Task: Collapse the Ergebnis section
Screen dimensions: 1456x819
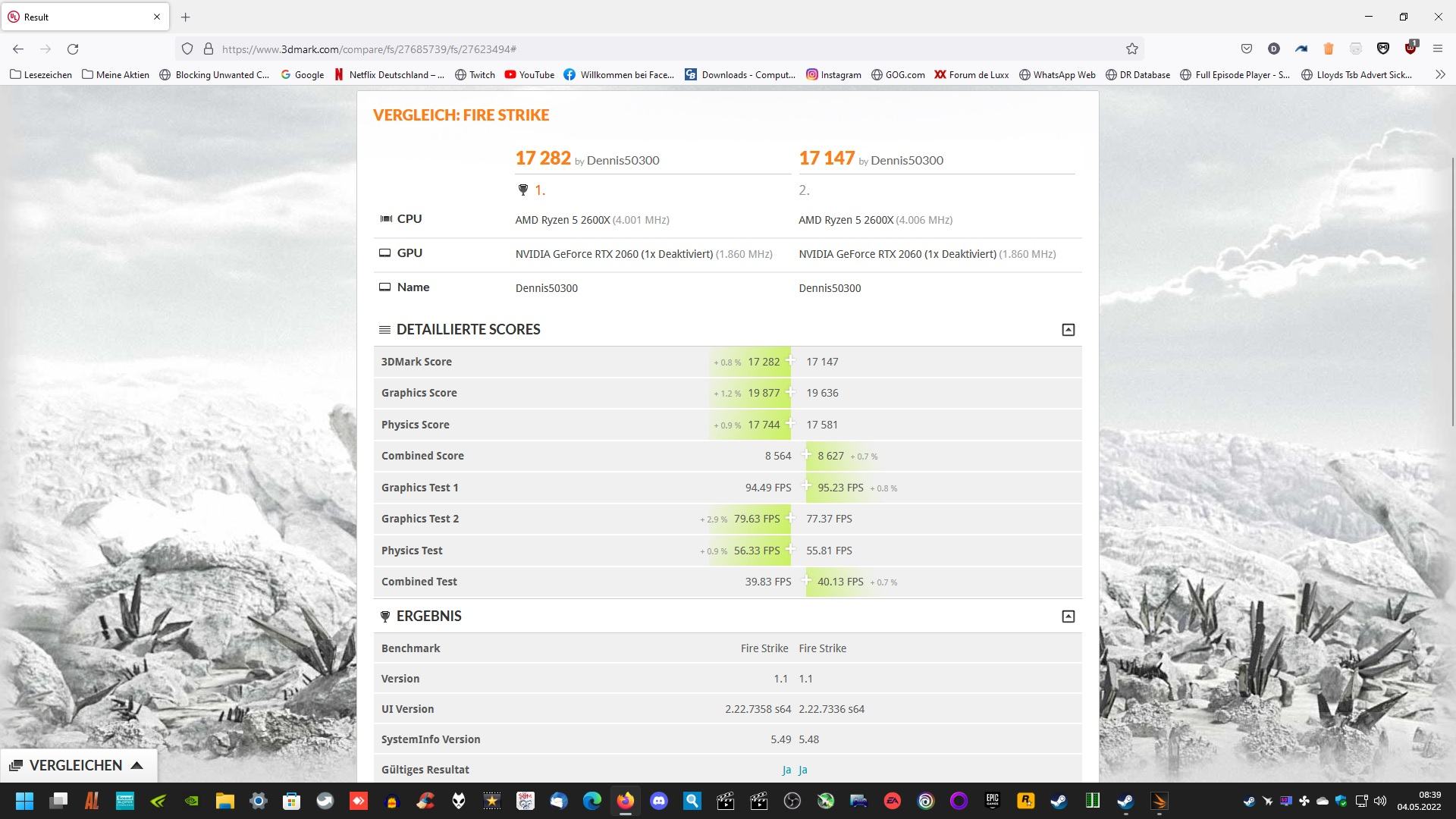Action: tap(1068, 617)
